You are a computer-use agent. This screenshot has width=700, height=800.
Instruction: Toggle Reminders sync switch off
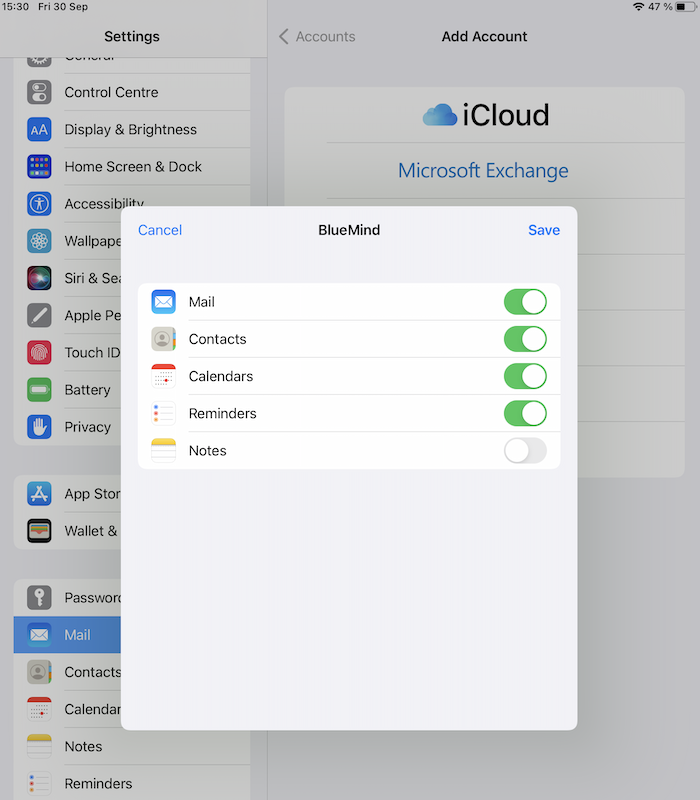(x=525, y=413)
